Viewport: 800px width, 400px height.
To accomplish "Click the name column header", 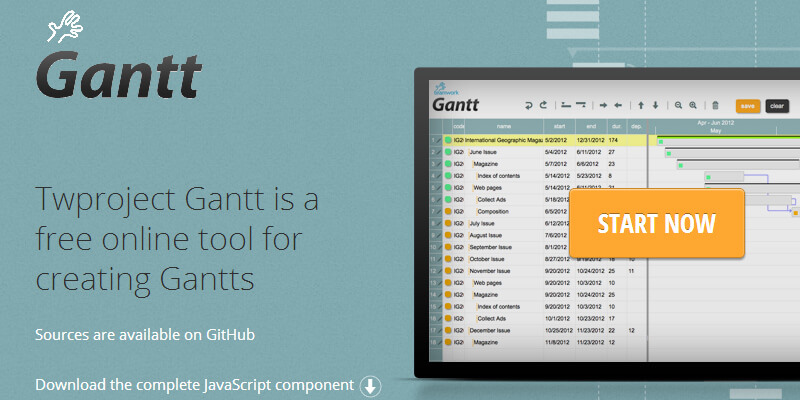I will [x=504, y=126].
